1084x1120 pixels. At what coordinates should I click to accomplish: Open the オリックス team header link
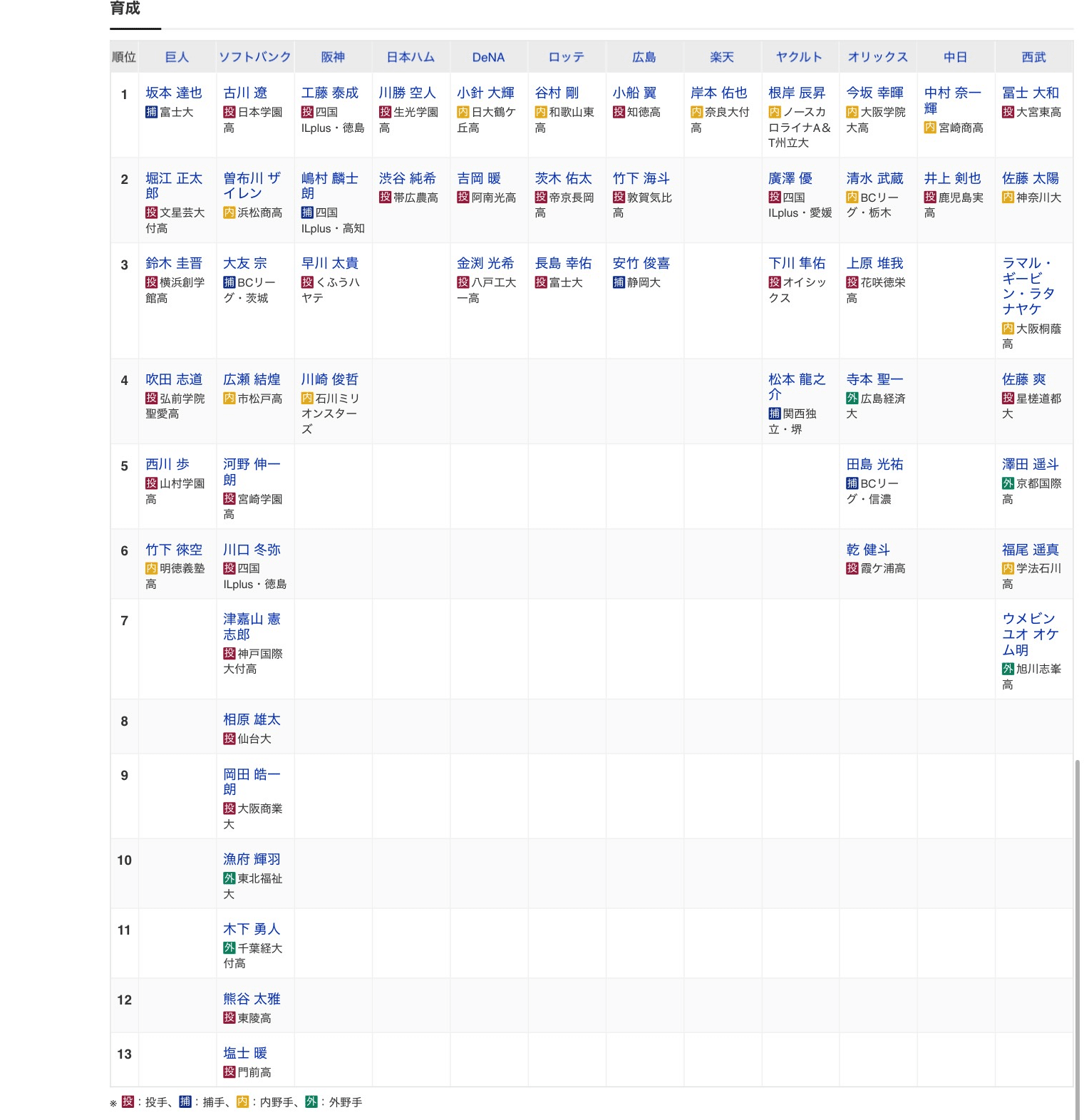point(878,57)
